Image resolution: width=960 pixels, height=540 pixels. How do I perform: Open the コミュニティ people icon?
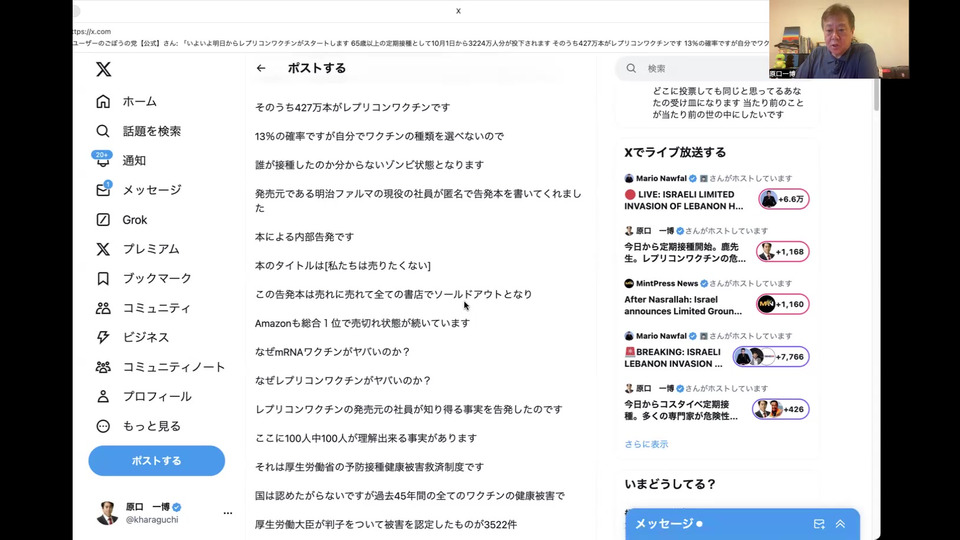(x=103, y=308)
